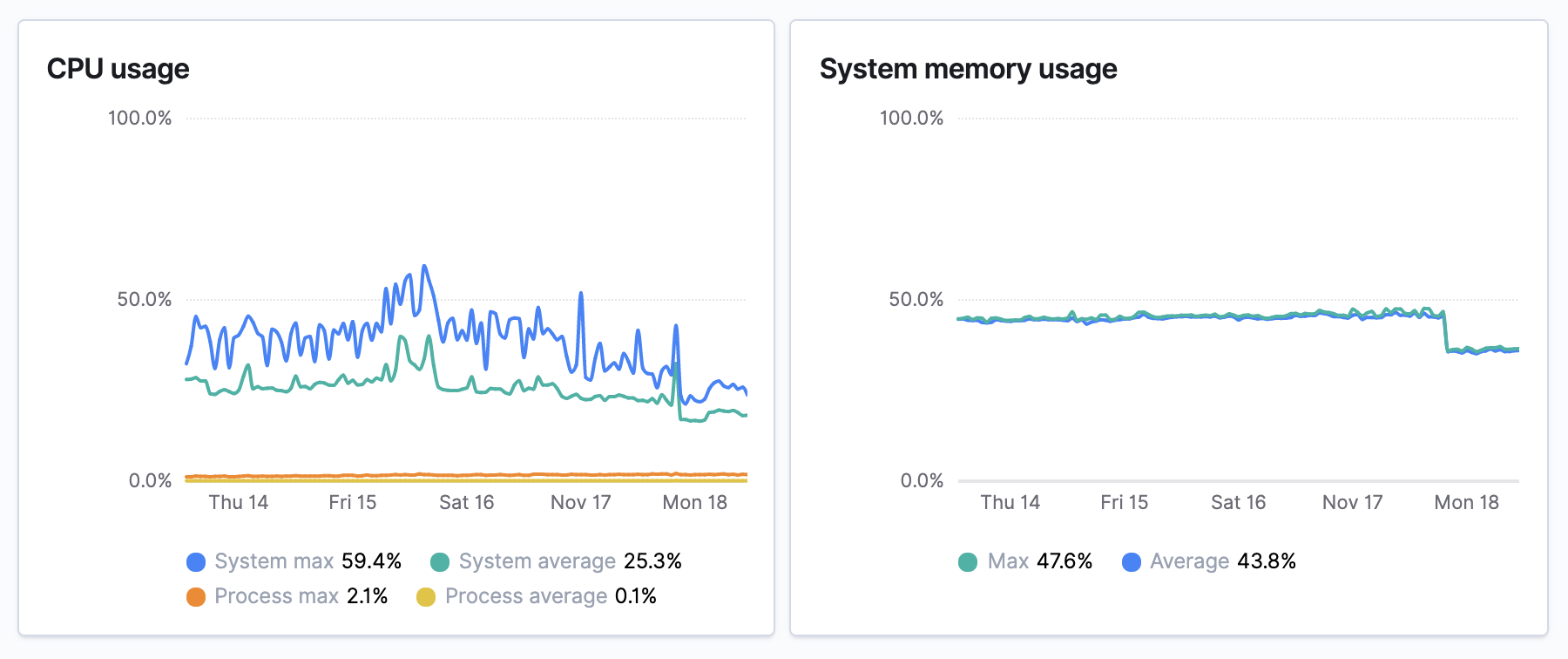
Task: Toggle the Process average series label
Action: pyautogui.click(x=526, y=596)
